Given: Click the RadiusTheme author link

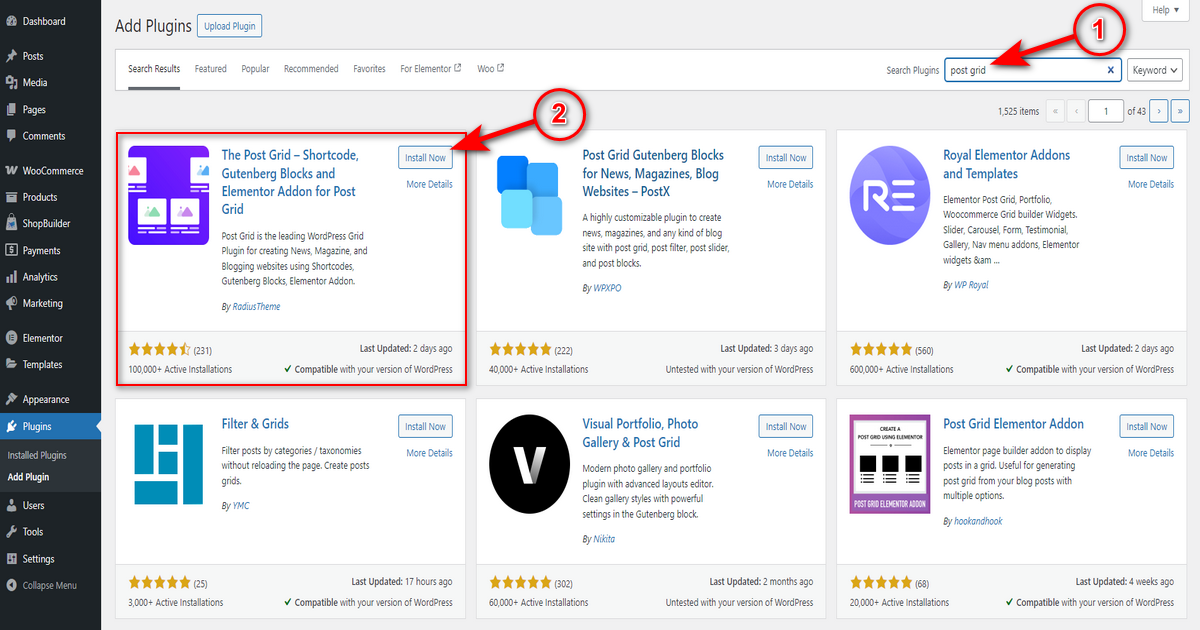Looking at the screenshot, I should coord(255,307).
